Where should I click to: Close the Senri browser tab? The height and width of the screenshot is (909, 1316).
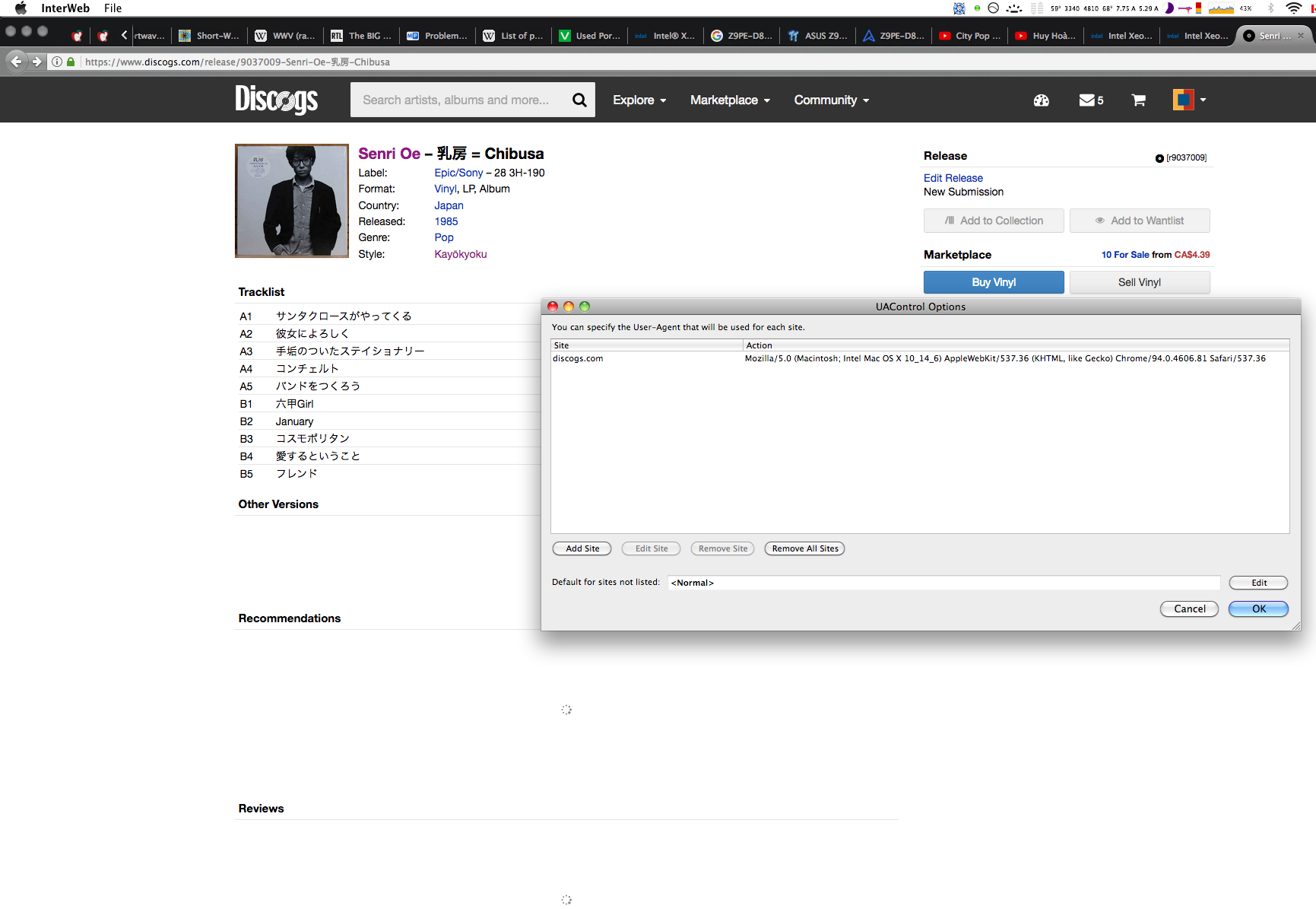click(1301, 35)
